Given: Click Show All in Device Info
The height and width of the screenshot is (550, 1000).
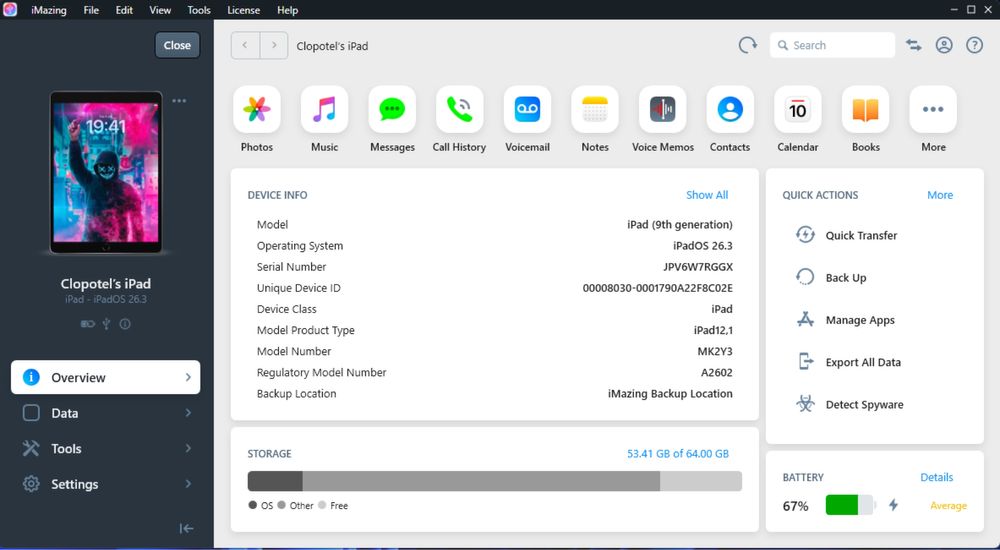Looking at the screenshot, I should [x=707, y=195].
